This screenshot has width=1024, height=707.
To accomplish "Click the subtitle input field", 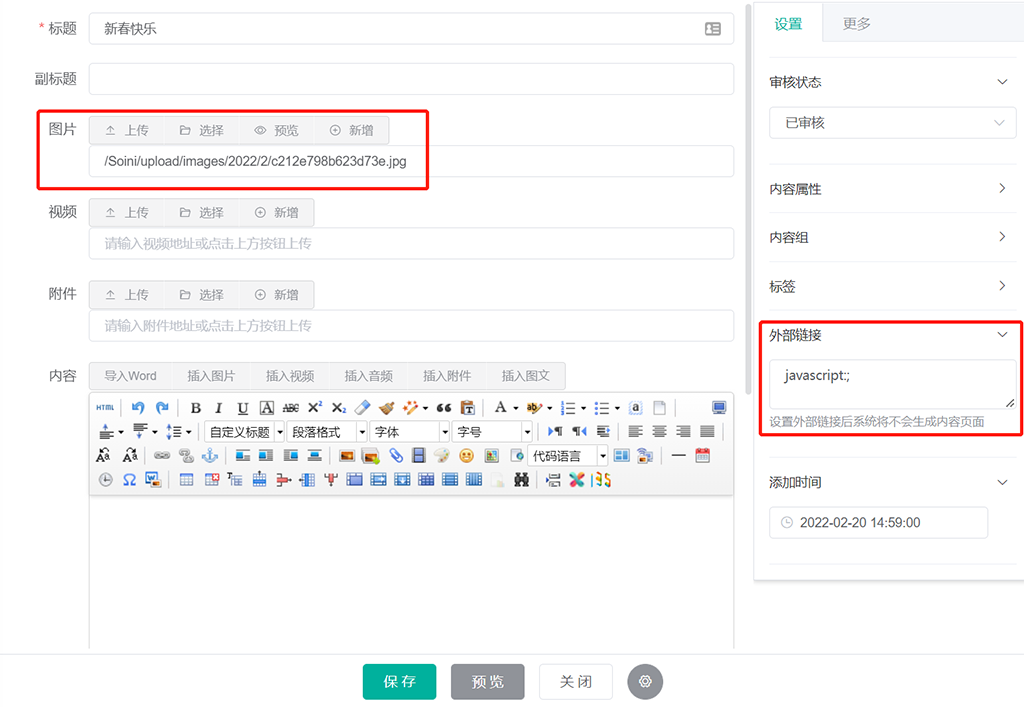I will pyautogui.click(x=411, y=79).
